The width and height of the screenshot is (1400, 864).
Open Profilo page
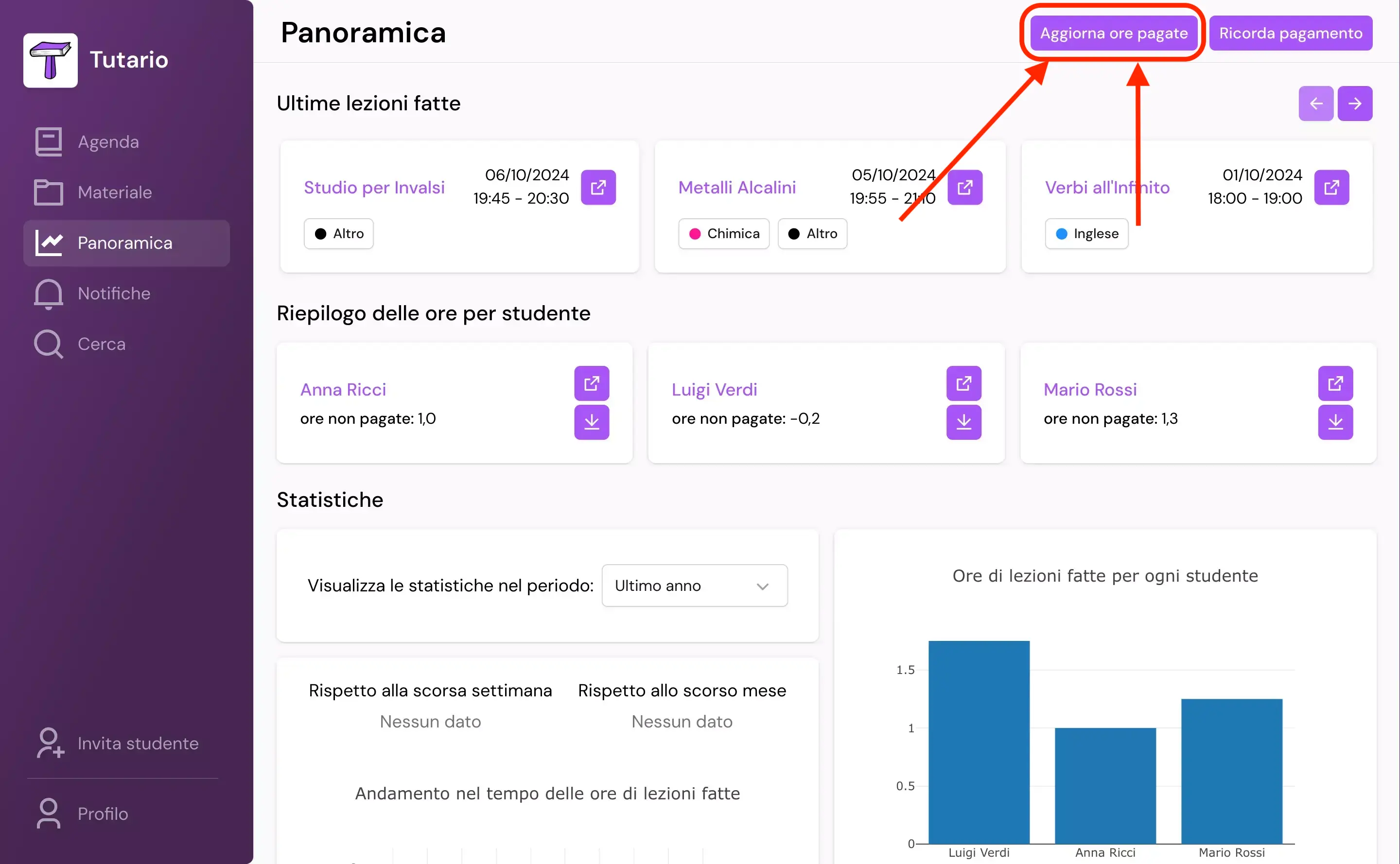103,814
